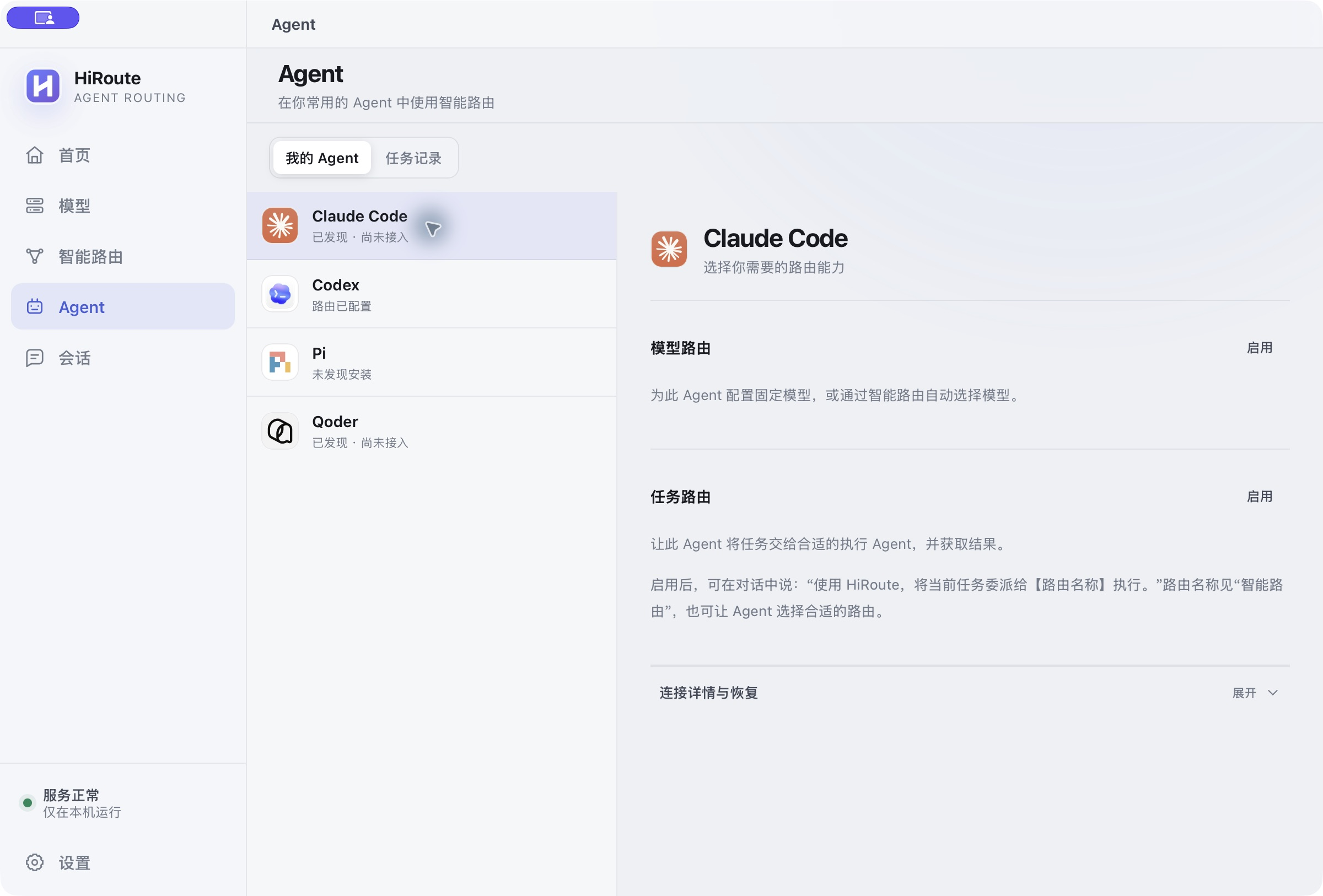The width and height of the screenshot is (1323, 896).
Task: Select the Pi row labeled 未发现安装
Action: (x=432, y=362)
